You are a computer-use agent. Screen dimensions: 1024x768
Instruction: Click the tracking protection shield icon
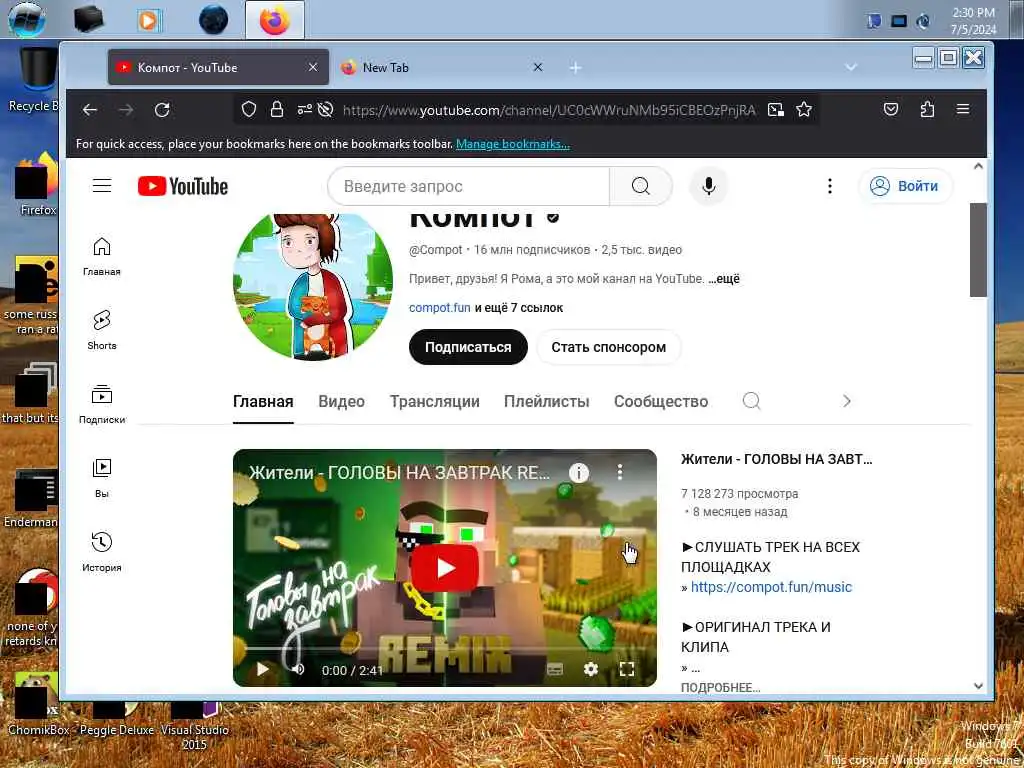249,109
